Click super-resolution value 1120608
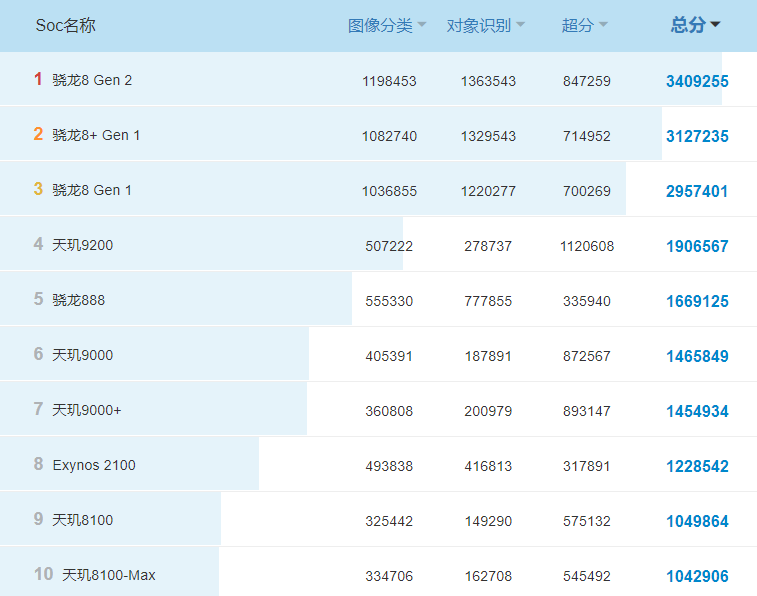This screenshot has width=757, height=596. 587,246
